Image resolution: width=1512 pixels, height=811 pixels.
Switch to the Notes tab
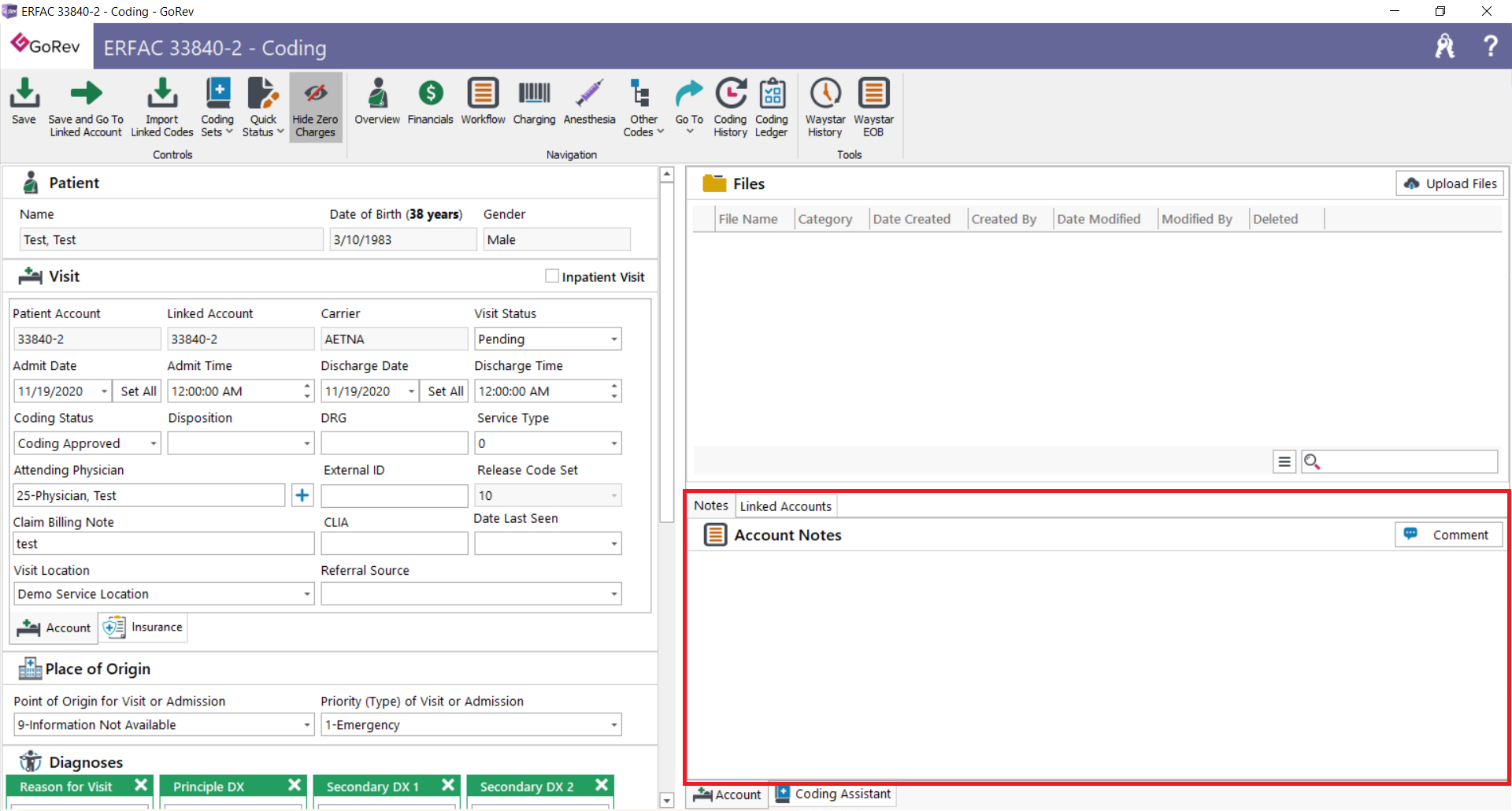(x=711, y=505)
